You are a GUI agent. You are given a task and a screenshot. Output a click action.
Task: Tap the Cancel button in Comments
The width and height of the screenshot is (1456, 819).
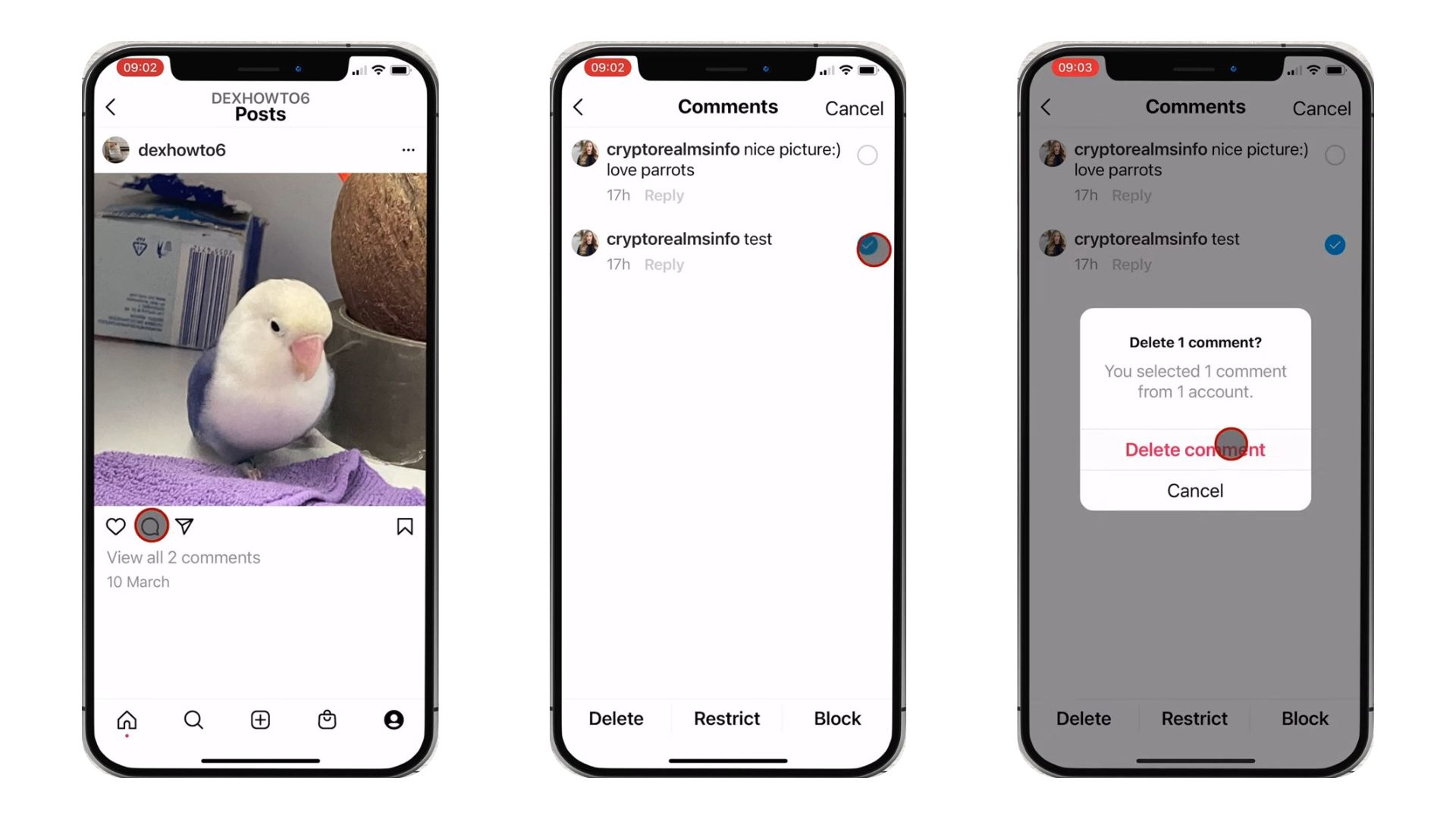pos(855,108)
